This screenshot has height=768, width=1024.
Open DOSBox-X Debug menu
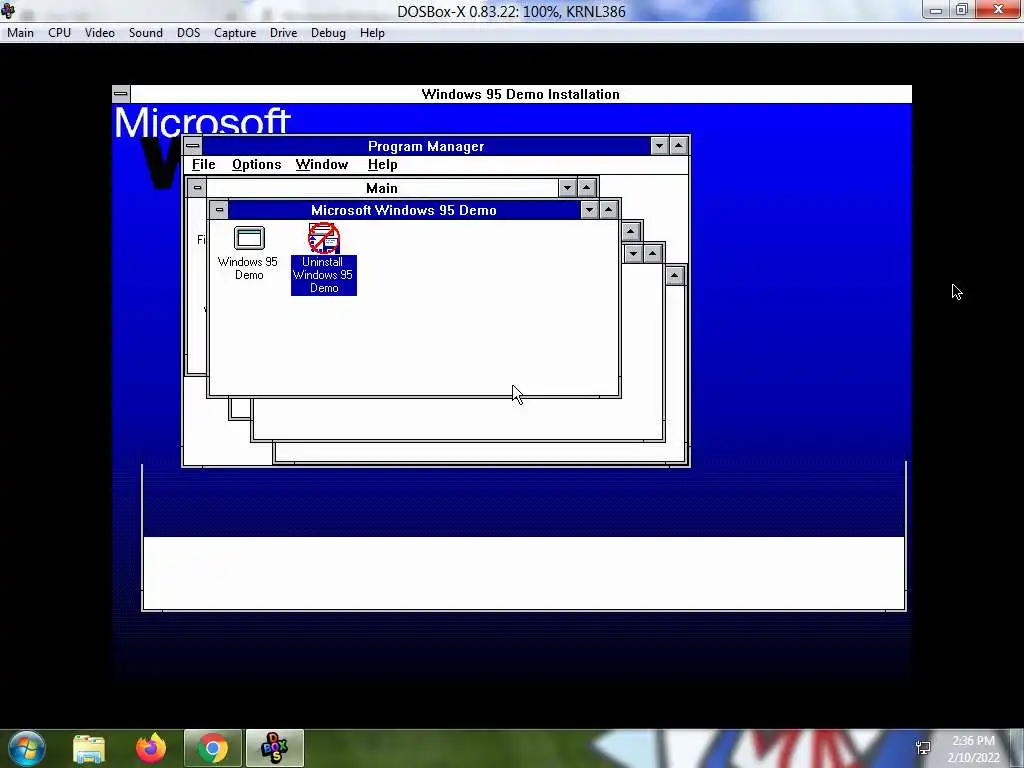(328, 33)
